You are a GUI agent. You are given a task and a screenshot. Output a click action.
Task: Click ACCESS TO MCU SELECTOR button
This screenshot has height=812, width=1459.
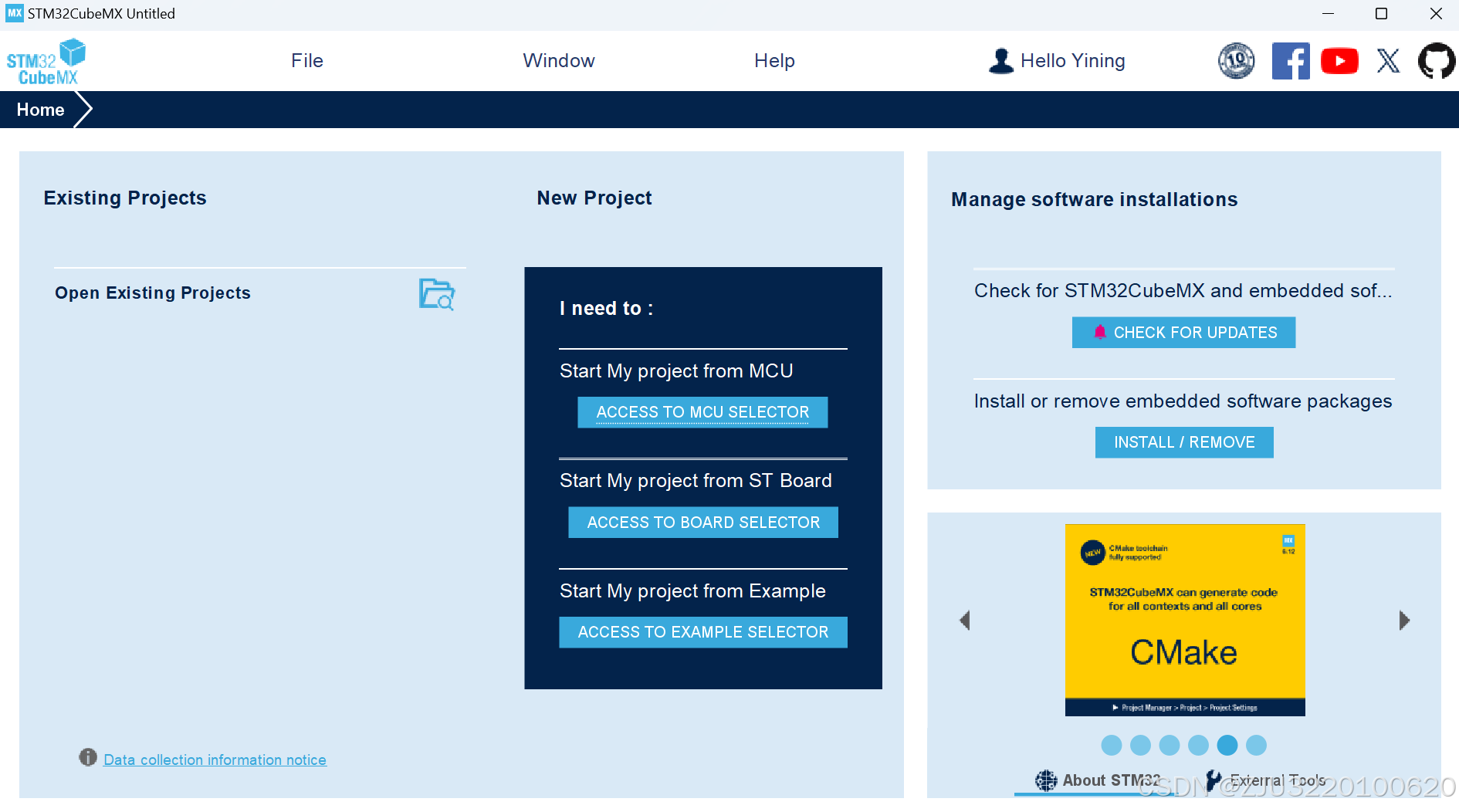pyautogui.click(x=702, y=412)
